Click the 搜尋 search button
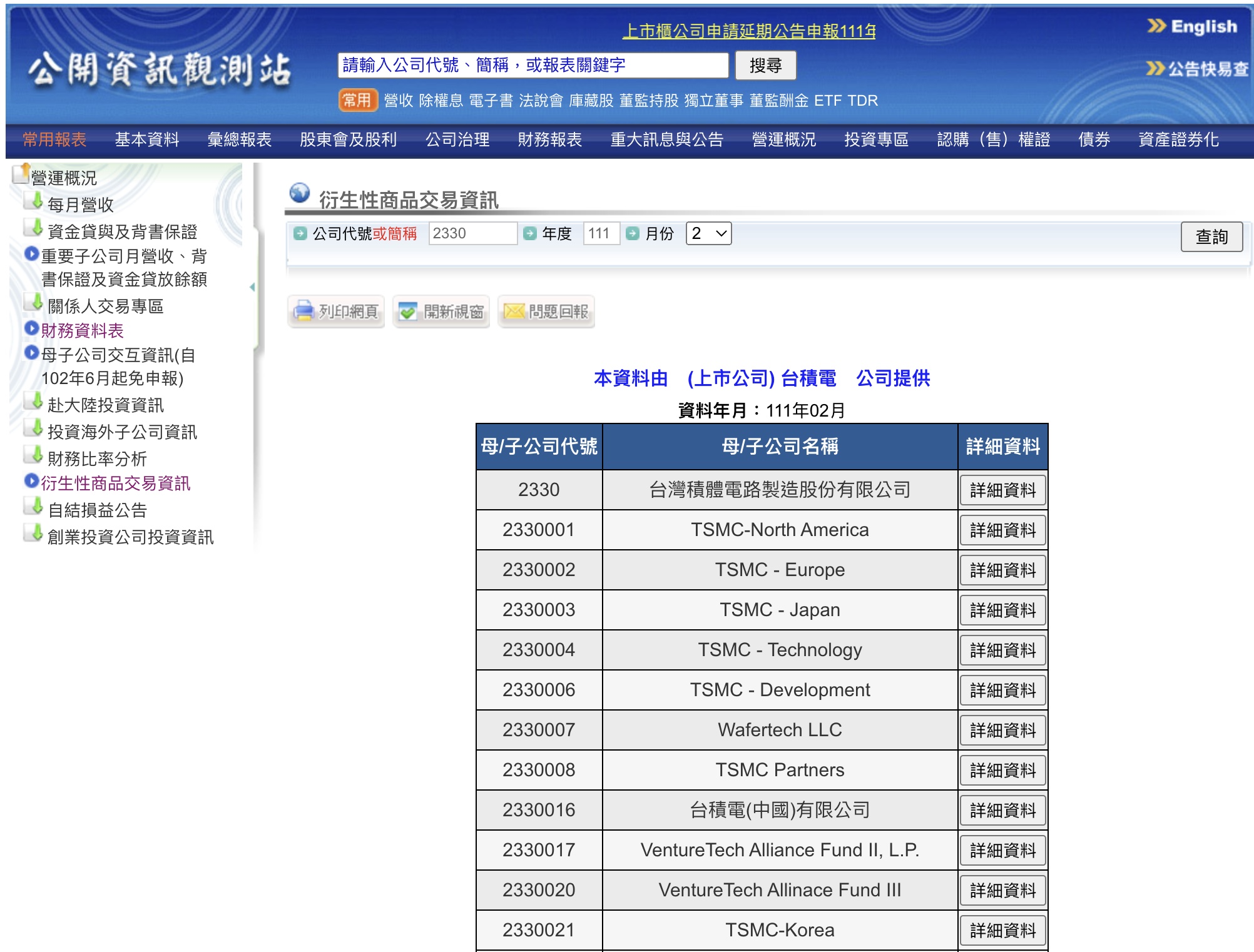This screenshot has height=952, width=1254. click(765, 65)
